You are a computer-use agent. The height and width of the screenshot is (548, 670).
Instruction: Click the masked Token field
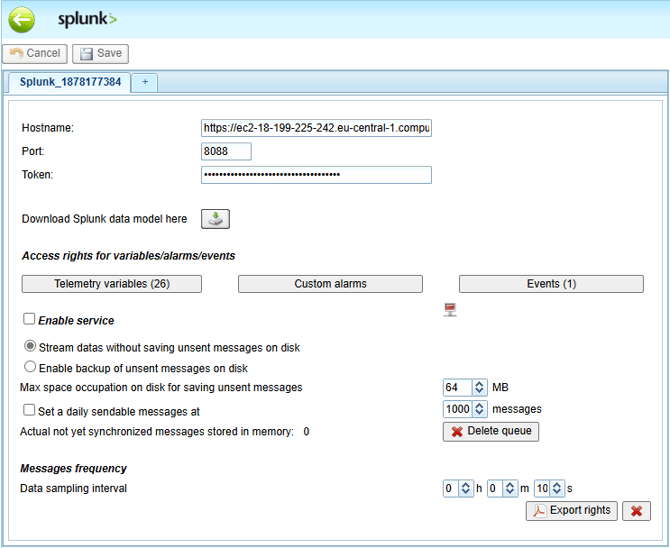[316, 175]
